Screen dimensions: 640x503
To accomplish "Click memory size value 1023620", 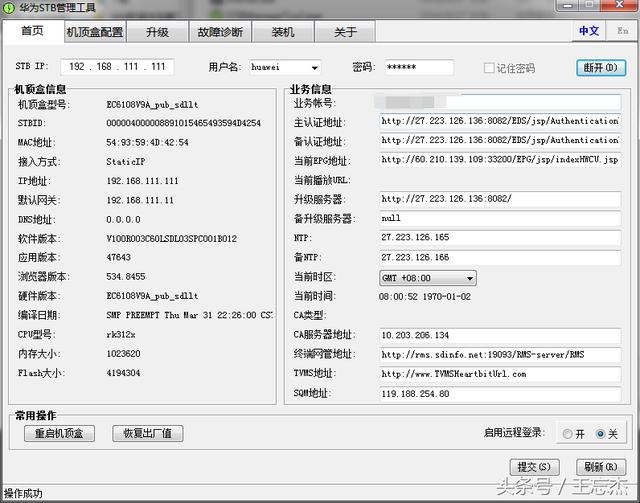I will pyautogui.click(x=123, y=354).
